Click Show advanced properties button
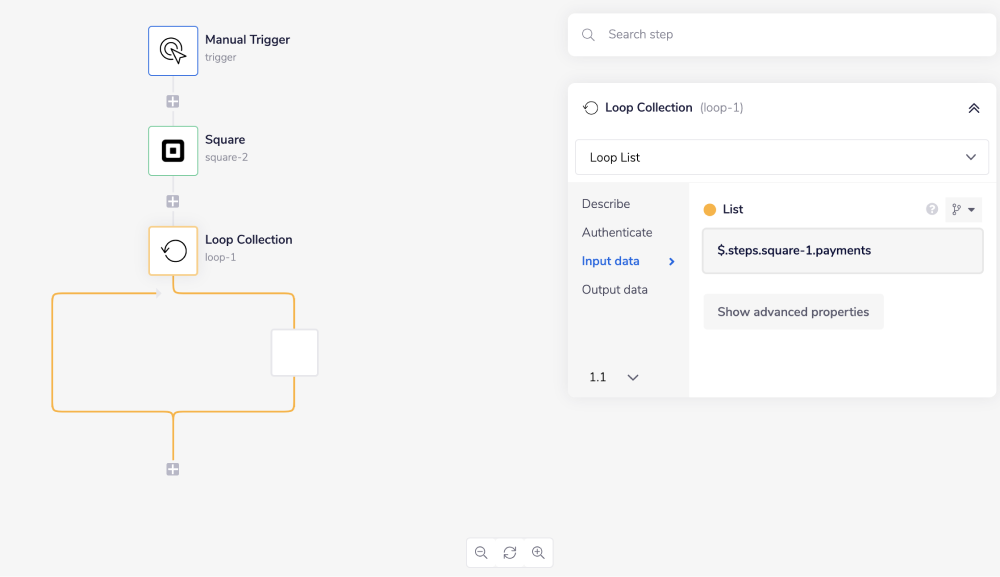 coord(793,312)
